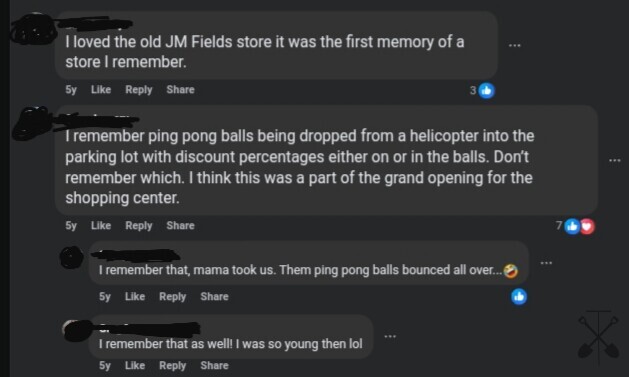Screen dimensions: 629x377
Task: Share the helicopter ping pong comment
Action: tap(181, 225)
